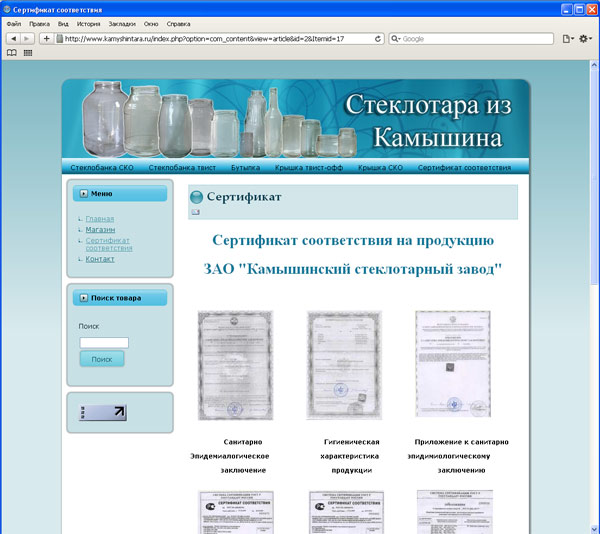This screenshot has width=600, height=534.
Task: Click the Стеклотара из Камышина banner
Action: click(x=295, y=119)
